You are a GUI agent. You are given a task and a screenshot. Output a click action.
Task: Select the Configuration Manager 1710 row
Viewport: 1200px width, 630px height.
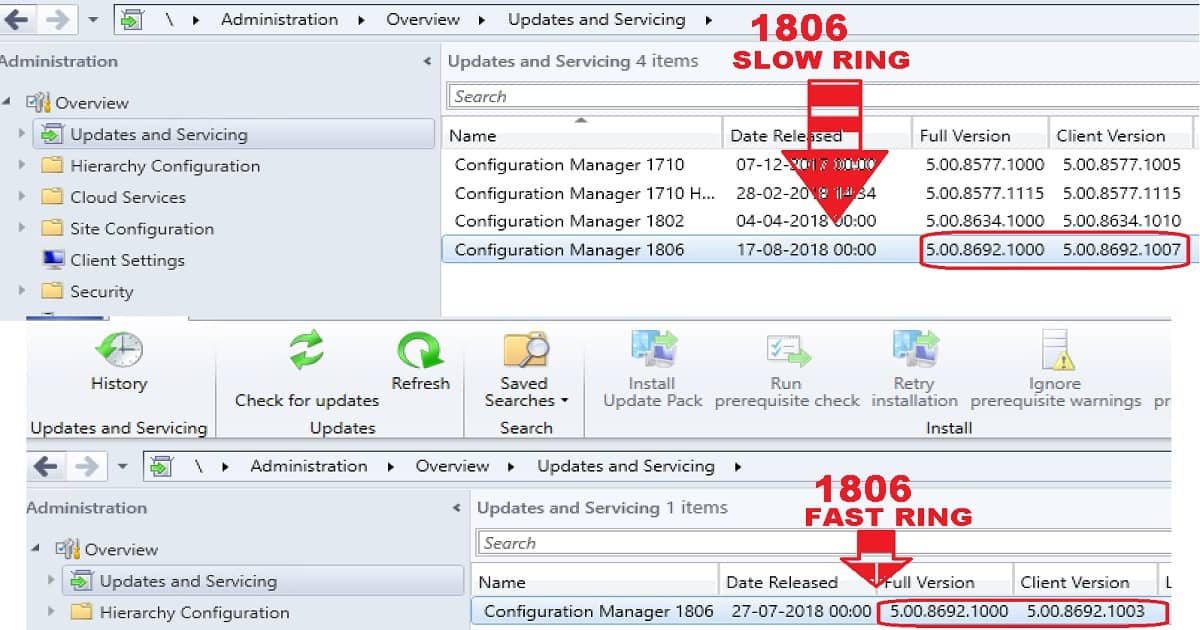pos(818,165)
